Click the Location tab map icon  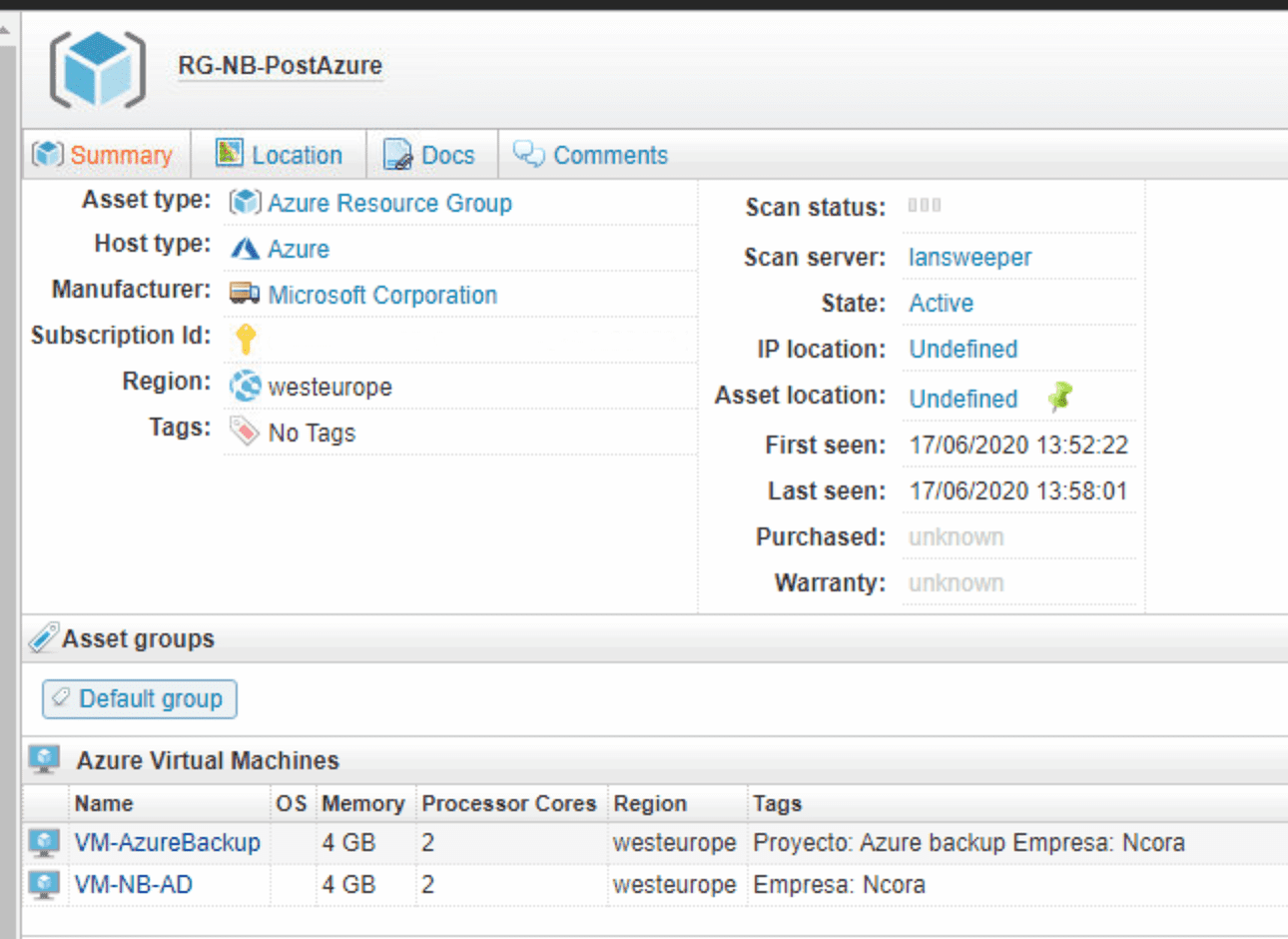[230, 153]
